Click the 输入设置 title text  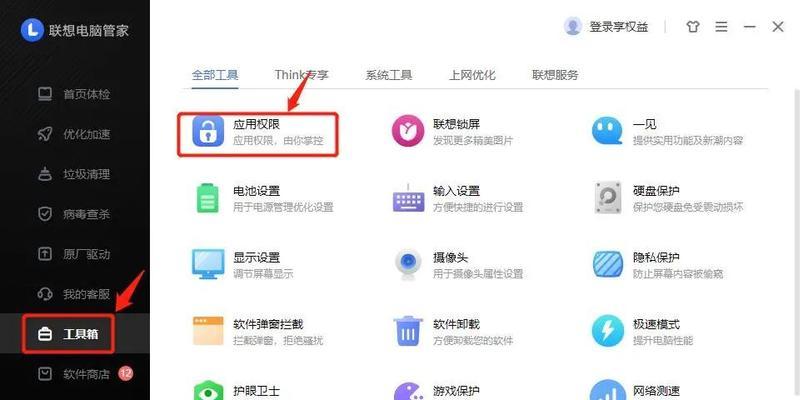457,191
